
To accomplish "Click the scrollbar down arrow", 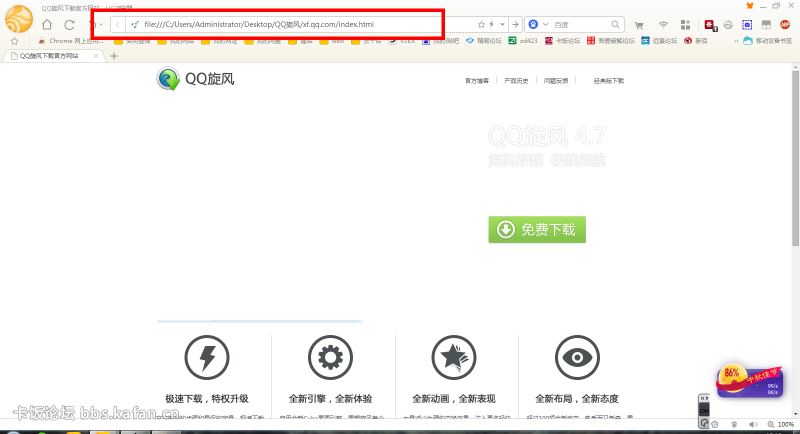I will (795, 414).
